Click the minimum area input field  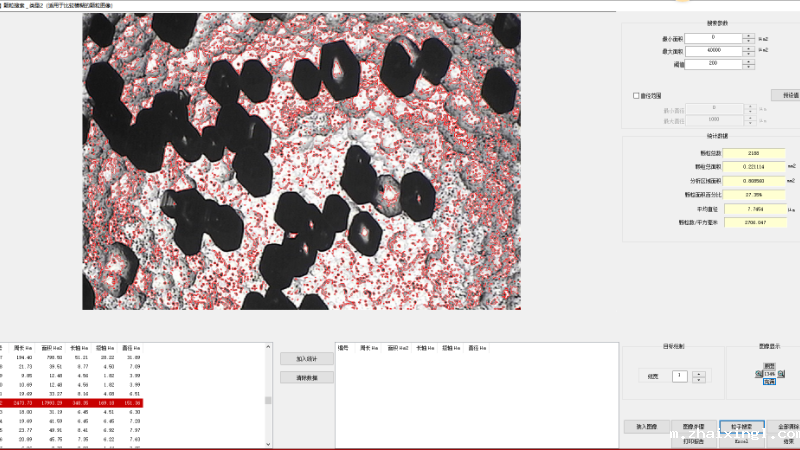coord(713,37)
